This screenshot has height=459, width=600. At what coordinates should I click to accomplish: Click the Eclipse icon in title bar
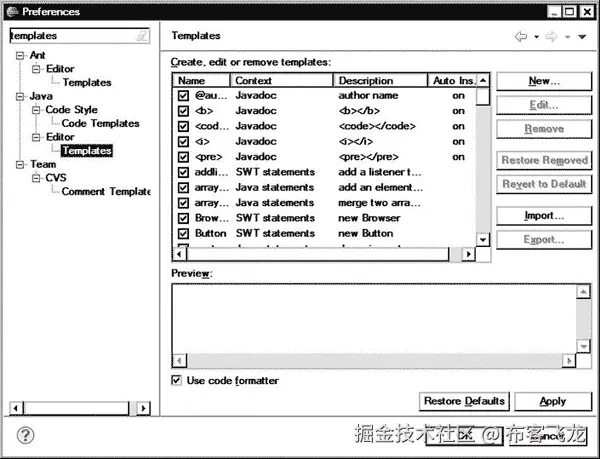(x=13, y=11)
